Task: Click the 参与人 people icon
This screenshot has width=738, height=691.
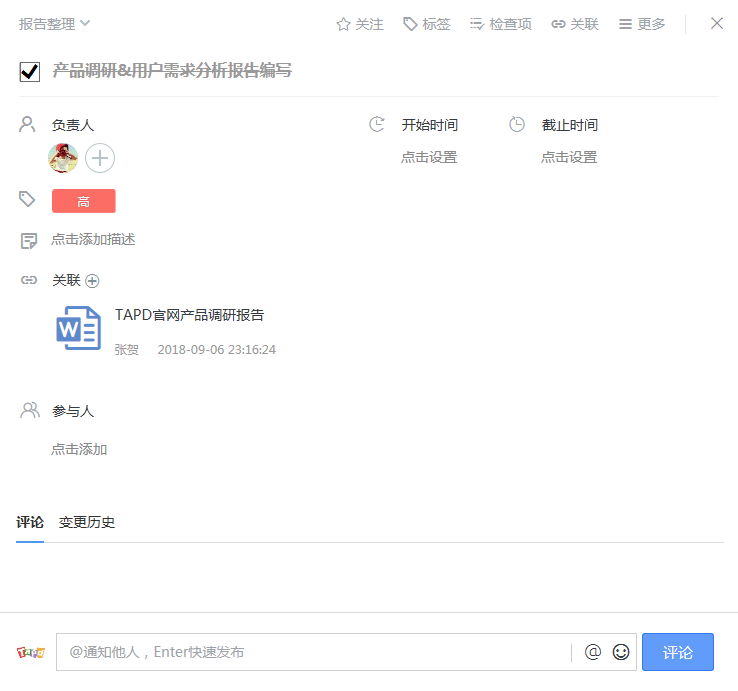Action: click(30, 410)
